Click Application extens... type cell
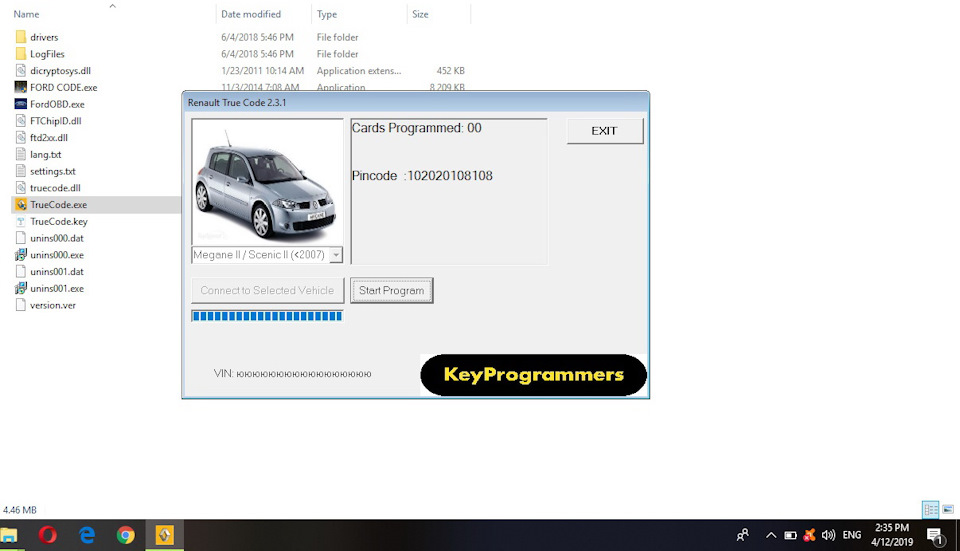 [359, 71]
